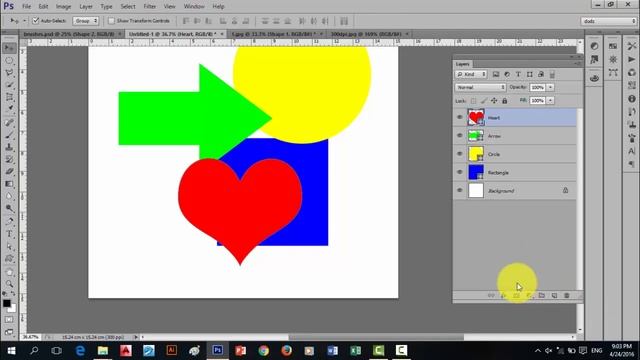Image resolution: width=640 pixels, height=360 pixels.
Task: Click the background color swatch
Action: pos(13,309)
